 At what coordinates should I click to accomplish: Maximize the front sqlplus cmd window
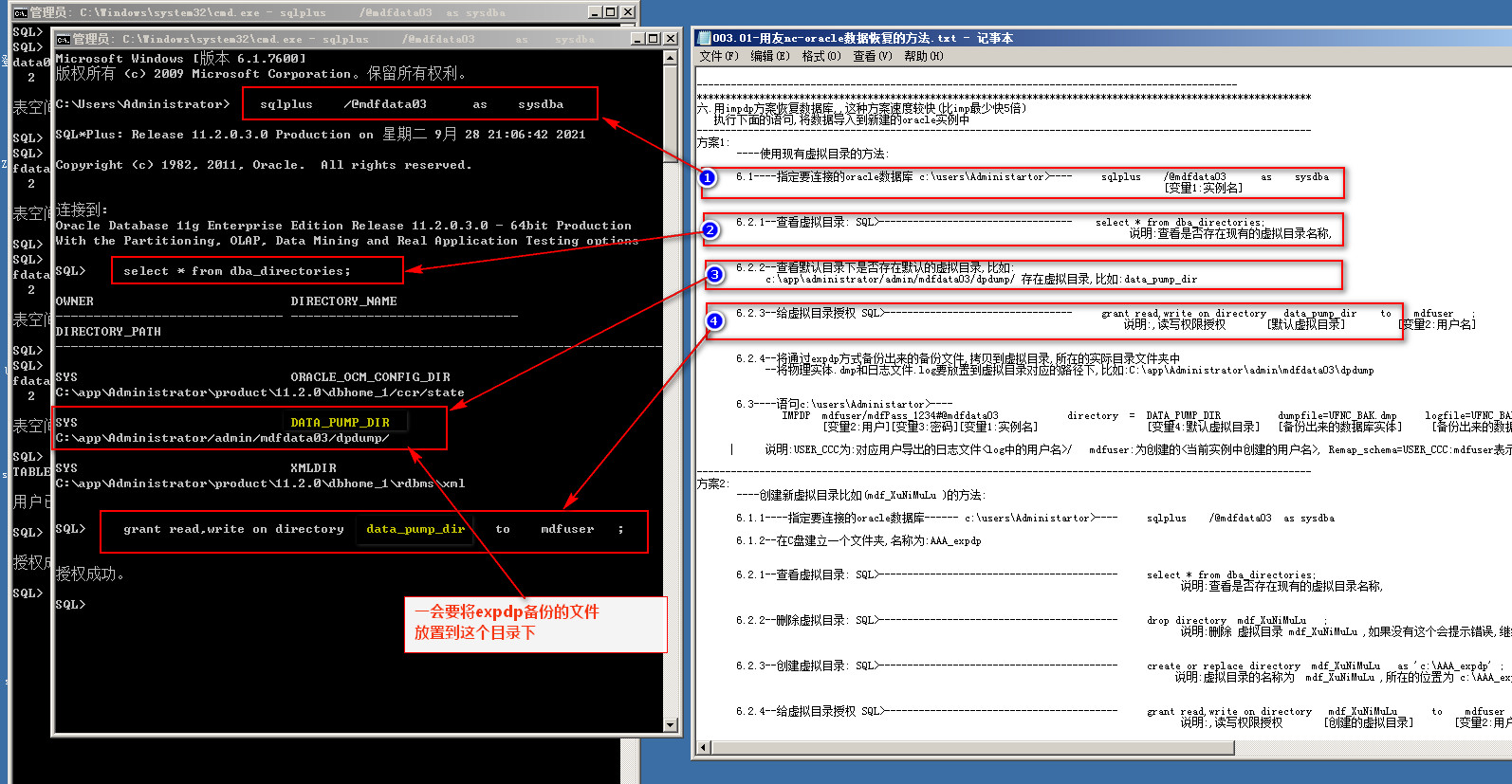click(x=654, y=39)
